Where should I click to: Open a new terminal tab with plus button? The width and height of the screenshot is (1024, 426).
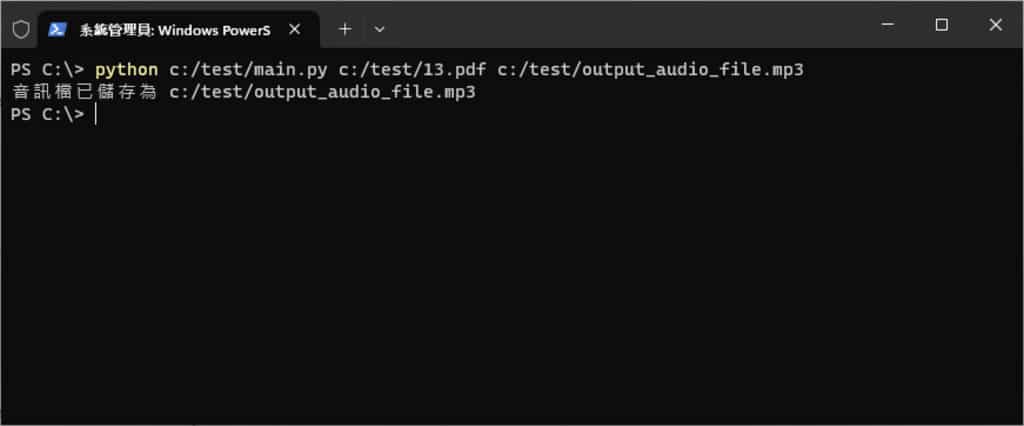tap(345, 30)
